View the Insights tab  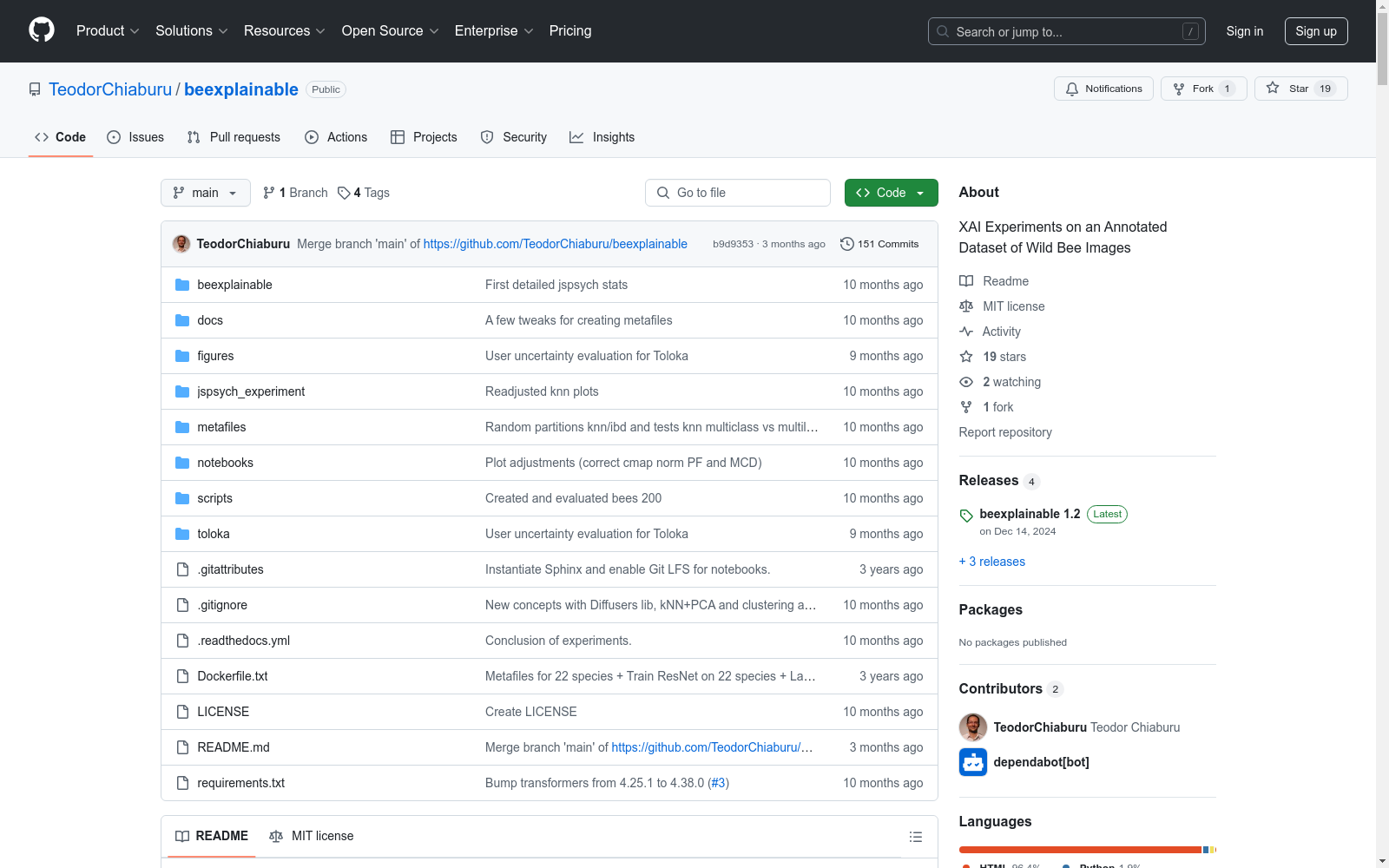click(602, 137)
